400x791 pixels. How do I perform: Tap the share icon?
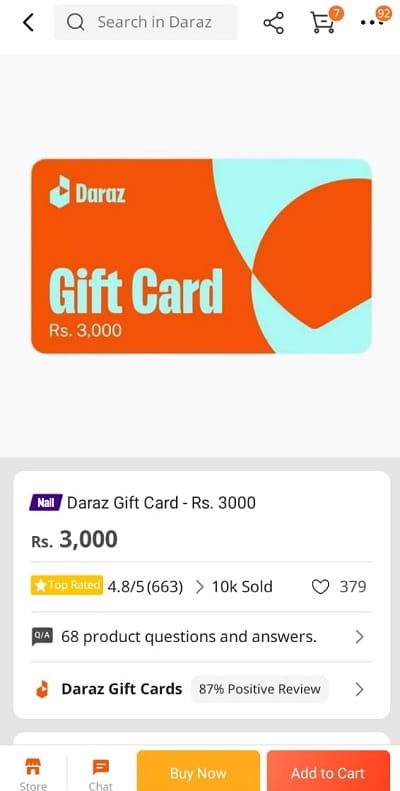(273, 23)
